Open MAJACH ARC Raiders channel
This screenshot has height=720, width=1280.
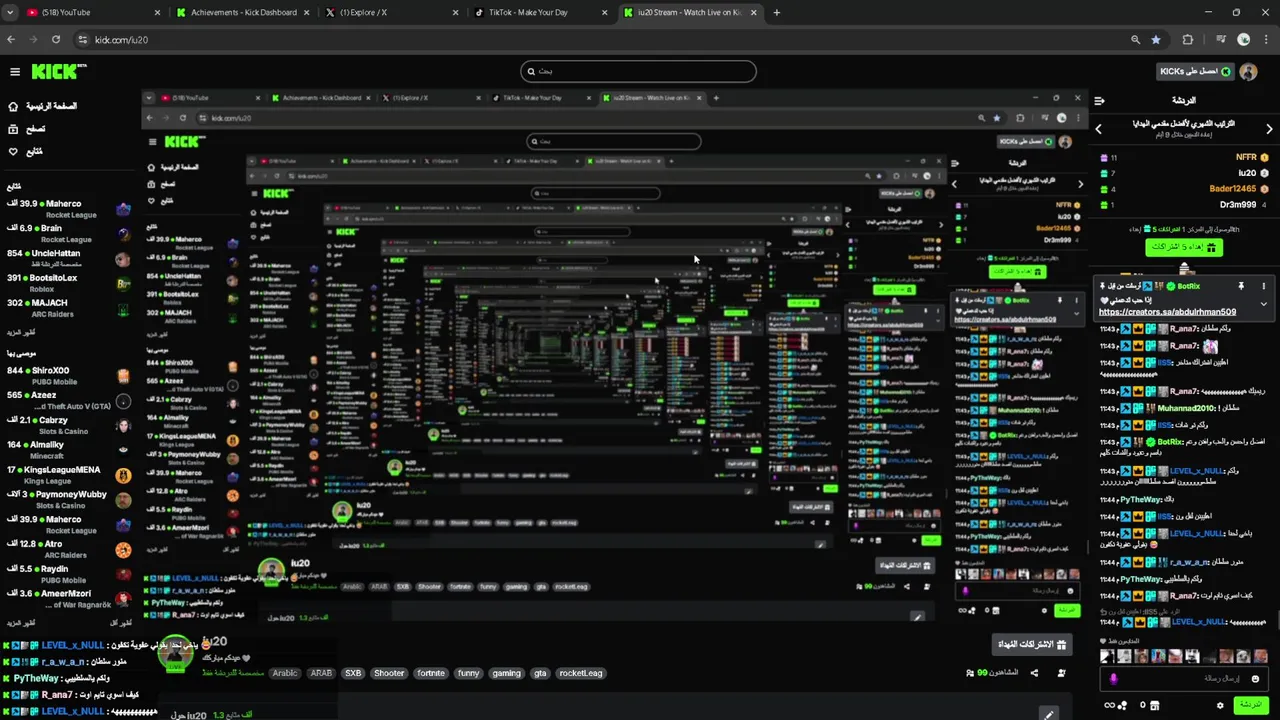coord(68,309)
